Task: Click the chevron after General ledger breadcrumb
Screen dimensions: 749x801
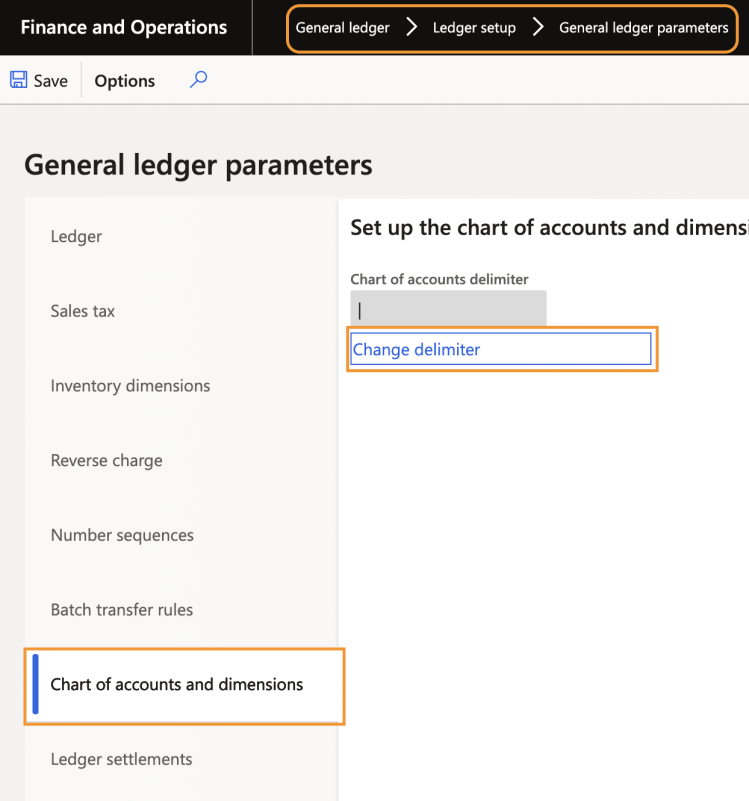Action: (x=411, y=28)
